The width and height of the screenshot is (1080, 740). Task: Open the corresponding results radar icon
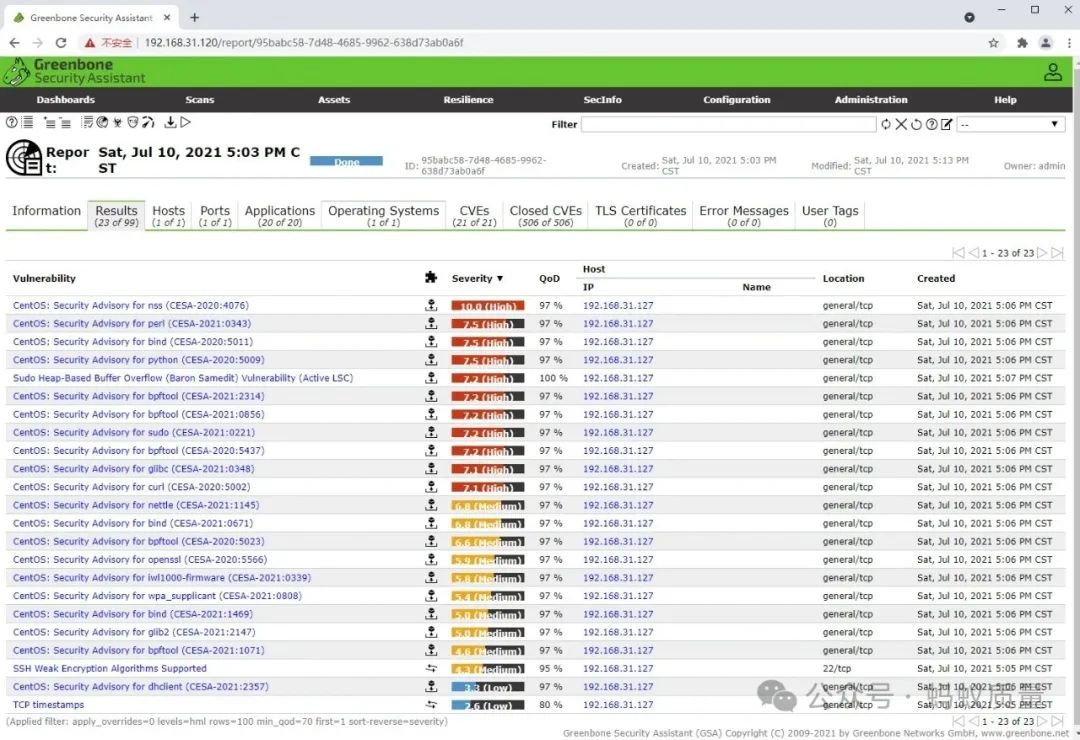(102, 122)
